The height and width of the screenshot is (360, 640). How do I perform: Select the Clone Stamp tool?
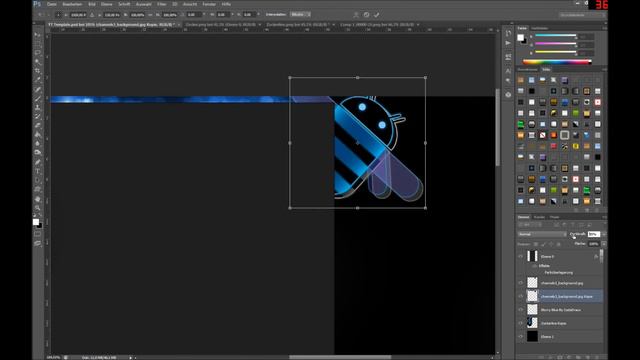pos(38,108)
